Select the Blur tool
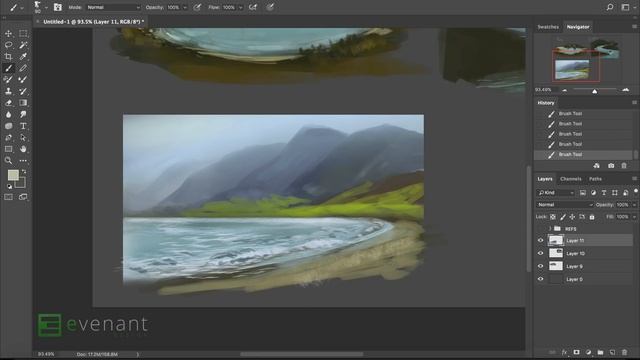 pyautogui.click(x=8, y=114)
